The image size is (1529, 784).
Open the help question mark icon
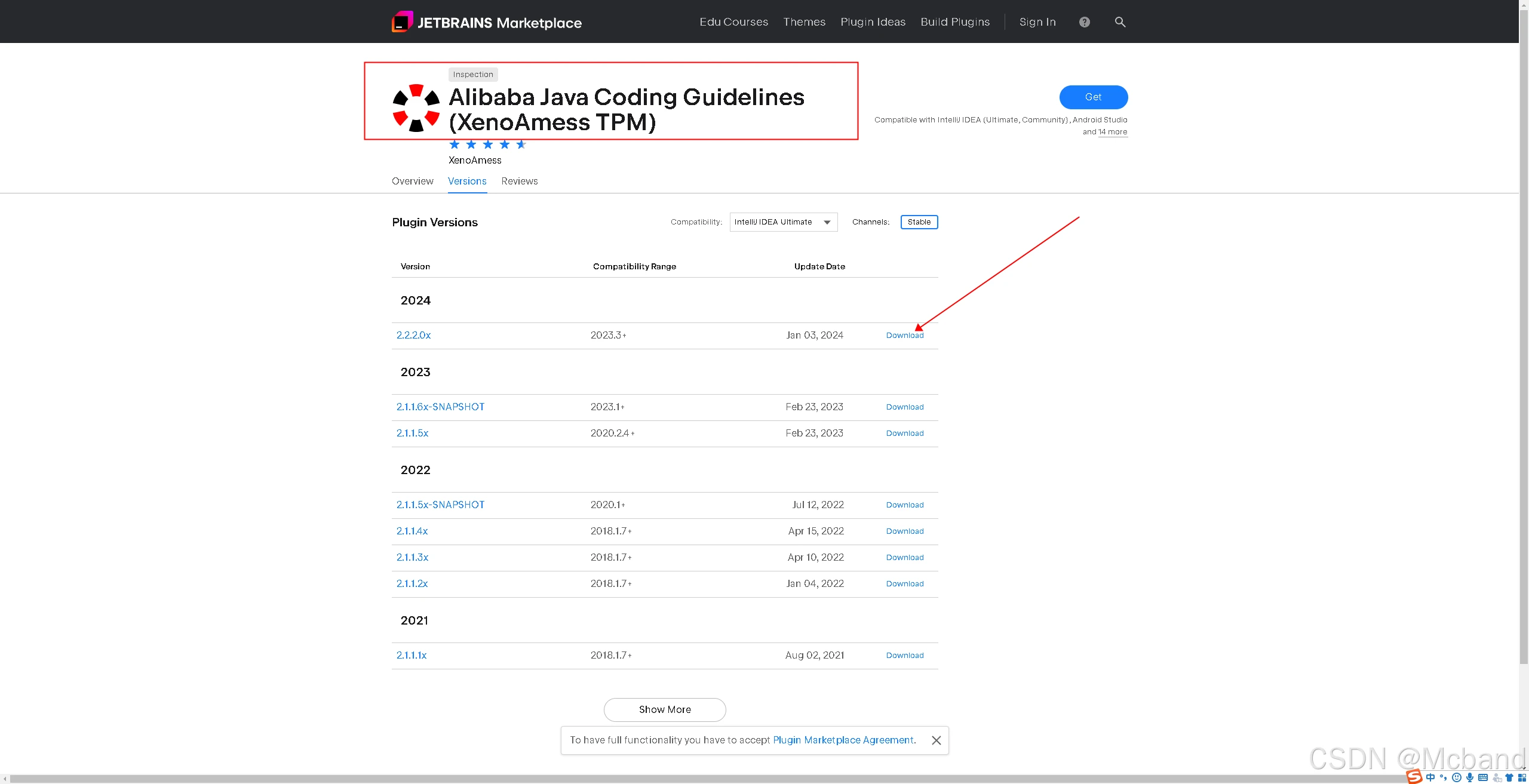coord(1085,22)
